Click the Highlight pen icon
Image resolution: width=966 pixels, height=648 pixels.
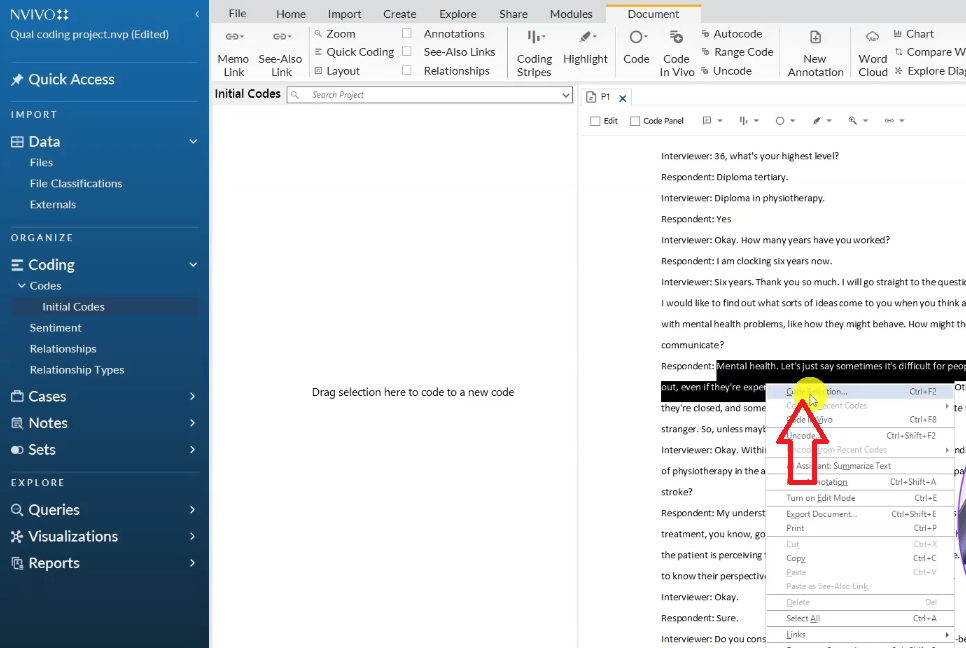[585, 37]
